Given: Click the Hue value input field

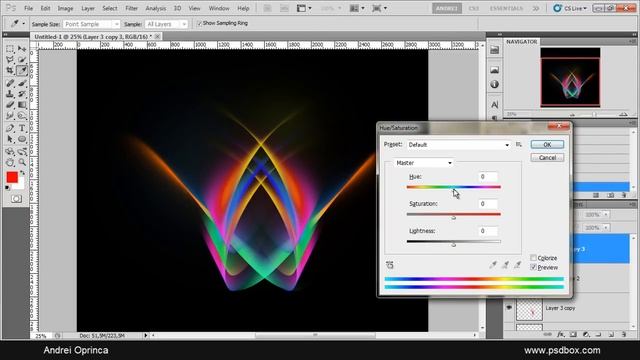Looking at the screenshot, I should (488, 177).
